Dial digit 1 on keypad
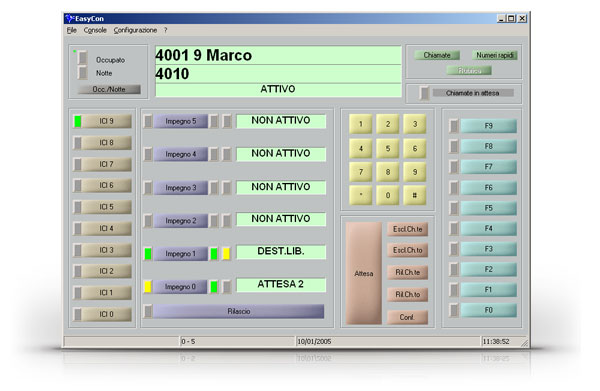The height and width of the screenshot is (391, 600). pyautogui.click(x=360, y=124)
